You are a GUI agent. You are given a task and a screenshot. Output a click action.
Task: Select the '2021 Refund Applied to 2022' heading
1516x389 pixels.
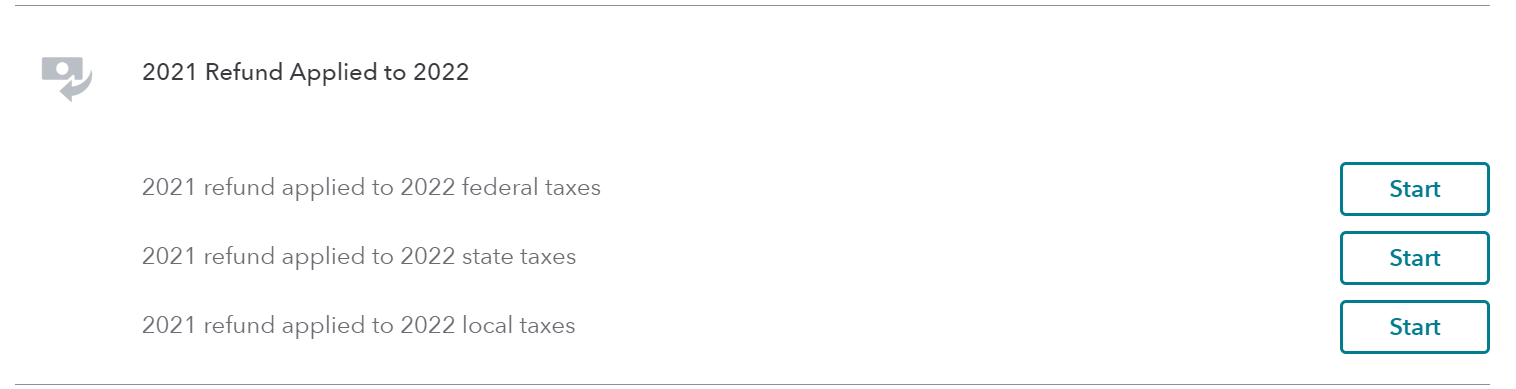(x=305, y=72)
